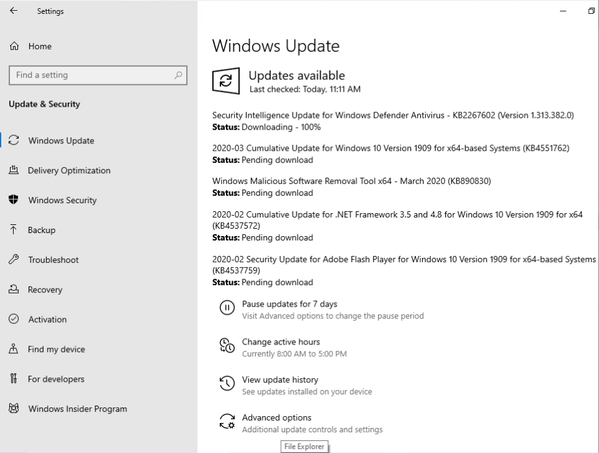Restore down the Settings window
Screen dimensions: 599x453
pyautogui.click(x=591, y=11)
